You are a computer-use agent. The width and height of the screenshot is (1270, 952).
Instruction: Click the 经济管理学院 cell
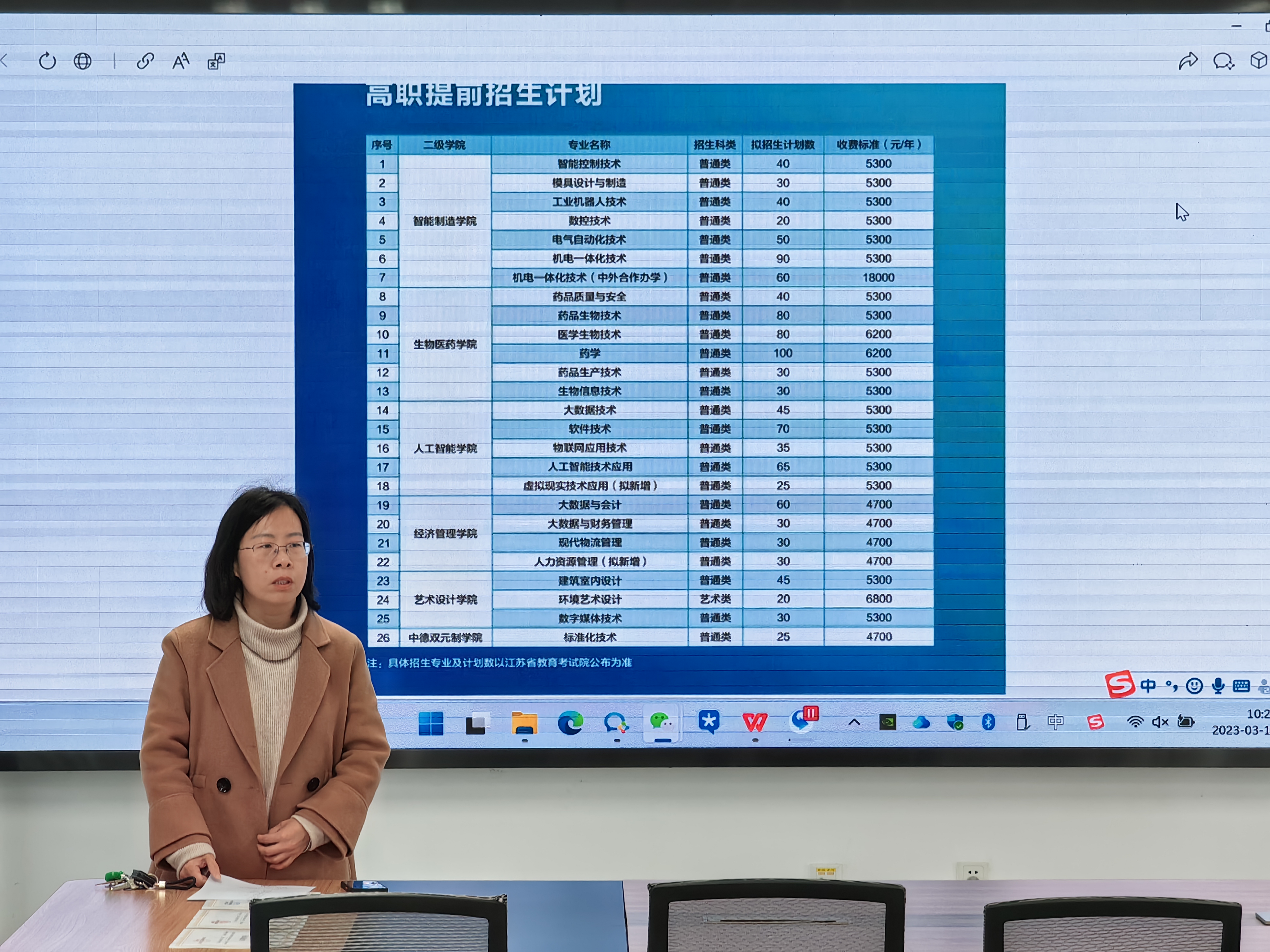[x=445, y=534]
